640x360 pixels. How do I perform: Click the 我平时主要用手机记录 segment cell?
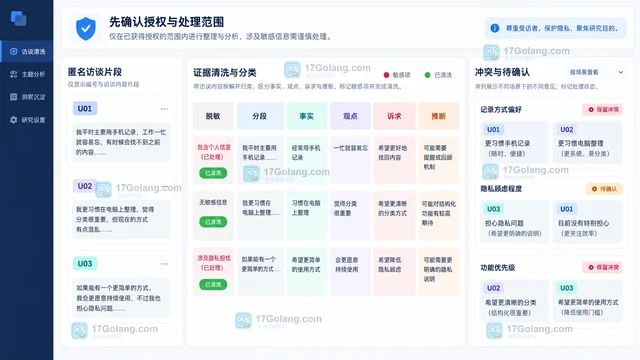260,160
